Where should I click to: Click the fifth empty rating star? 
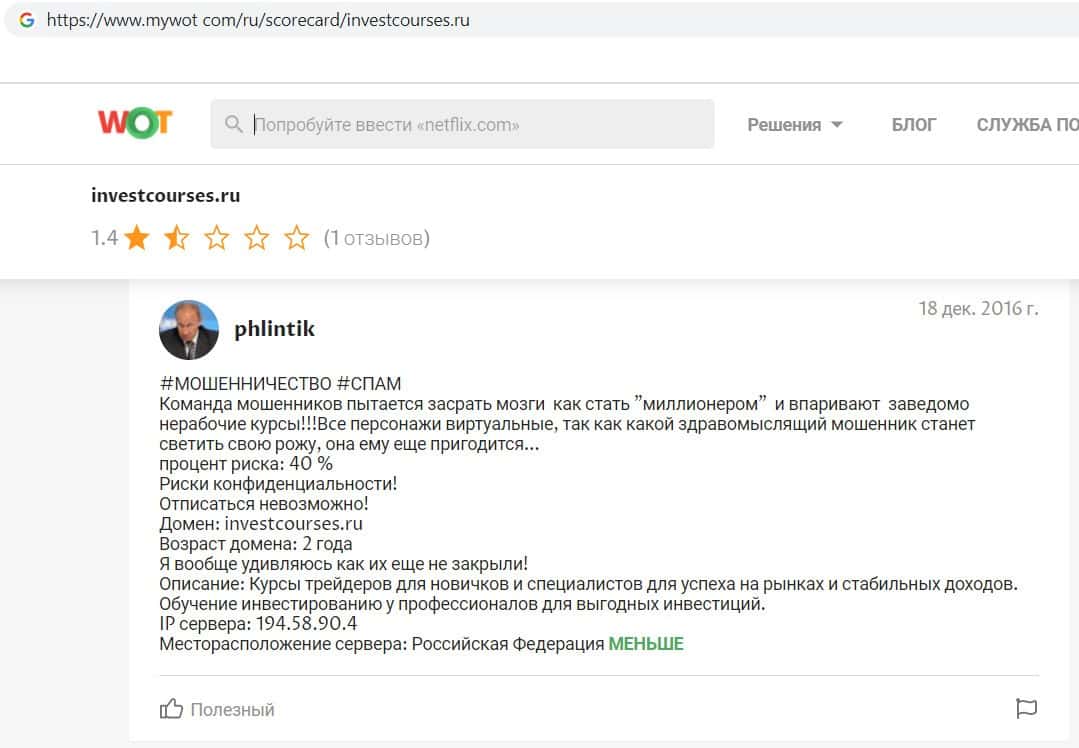click(x=297, y=238)
